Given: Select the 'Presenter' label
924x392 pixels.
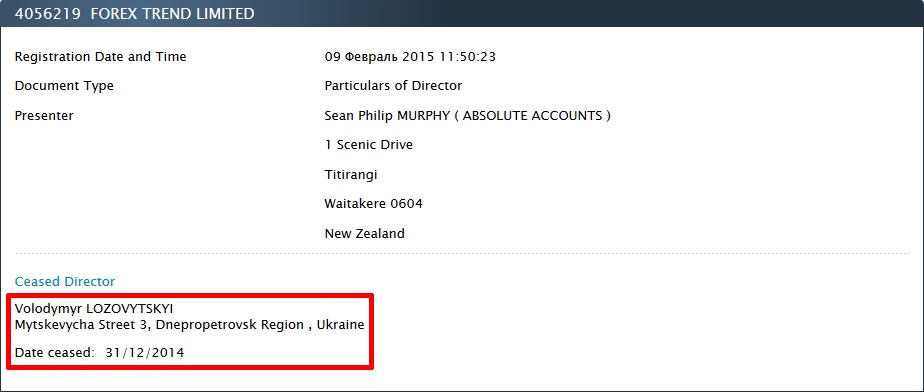Looking at the screenshot, I should tap(44, 116).
